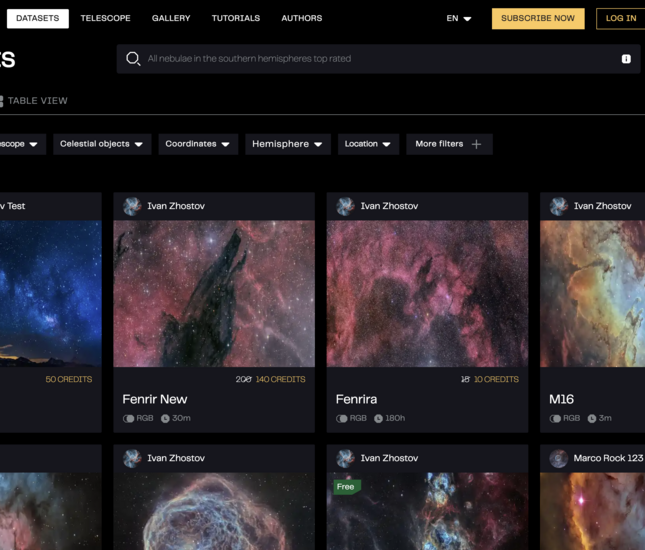
Task: Open the blue filament nebula thumbnail
Action: [x=214, y=511]
